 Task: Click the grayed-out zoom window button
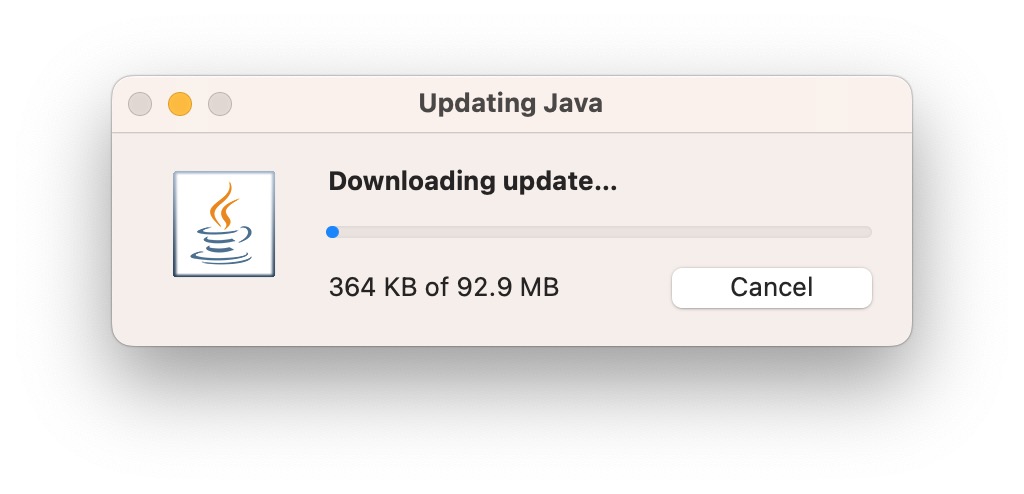pos(220,104)
